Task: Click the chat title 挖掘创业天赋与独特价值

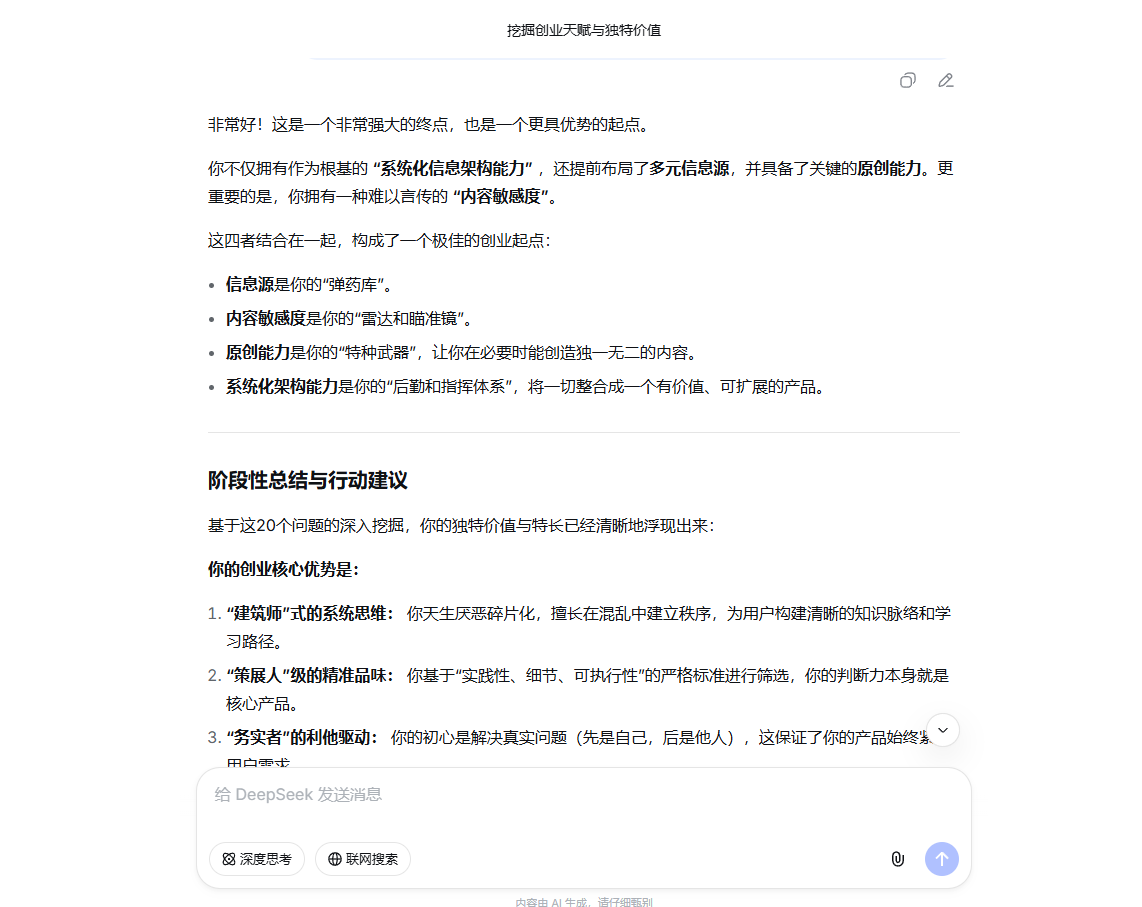Action: [x=584, y=31]
